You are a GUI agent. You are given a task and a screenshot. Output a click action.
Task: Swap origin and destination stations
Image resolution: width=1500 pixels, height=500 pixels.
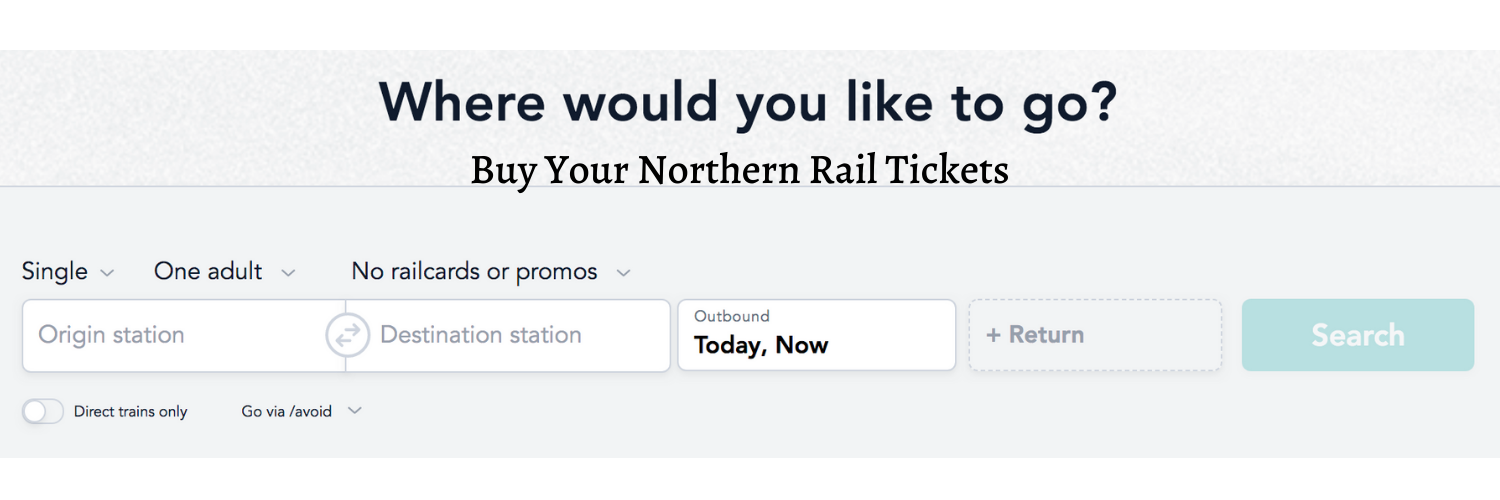[x=347, y=336]
